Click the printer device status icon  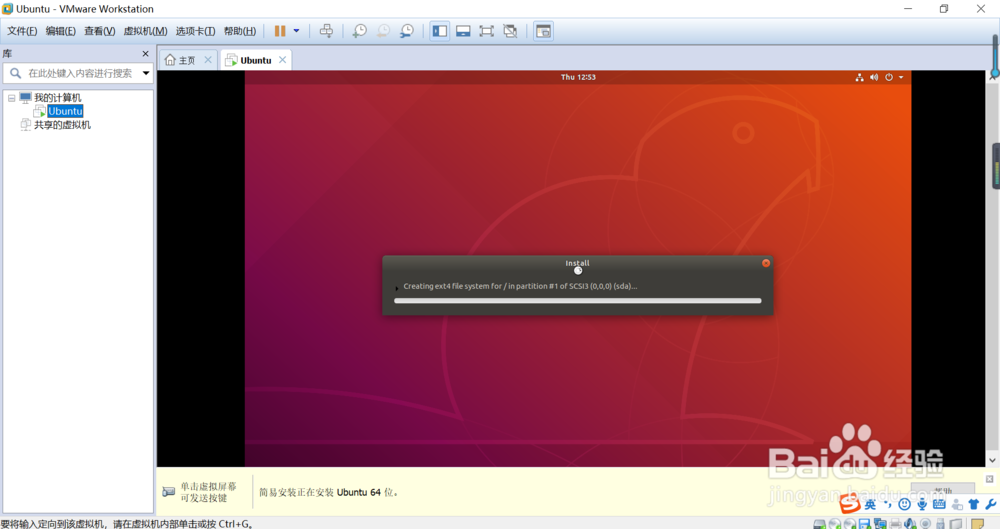point(895,524)
